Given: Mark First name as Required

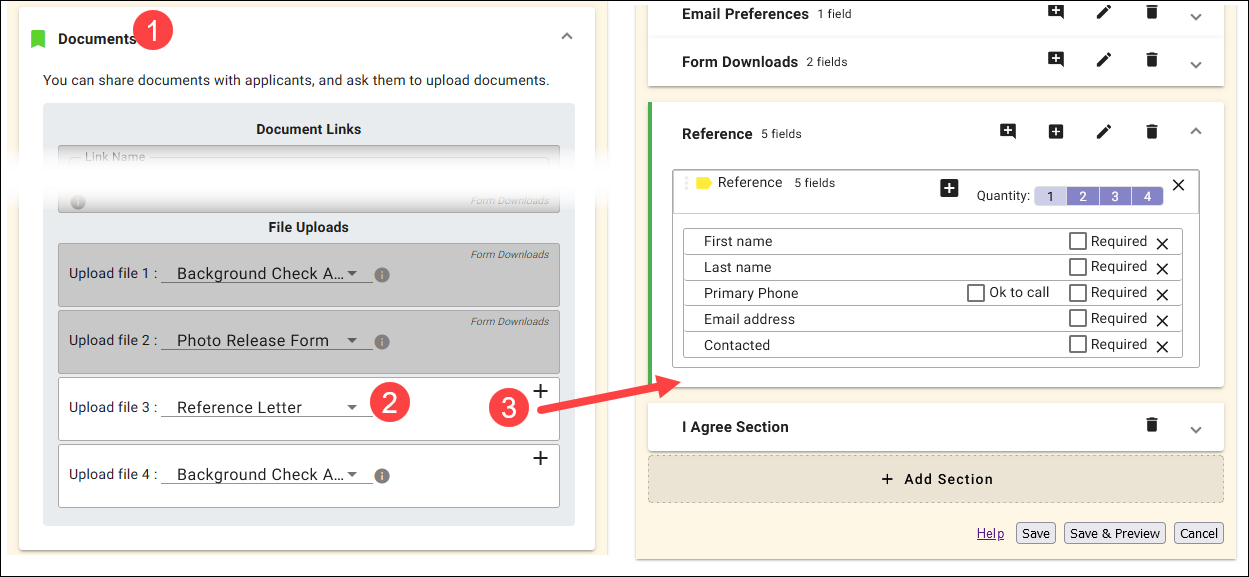Looking at the screenshot, I should (1078, 241).
